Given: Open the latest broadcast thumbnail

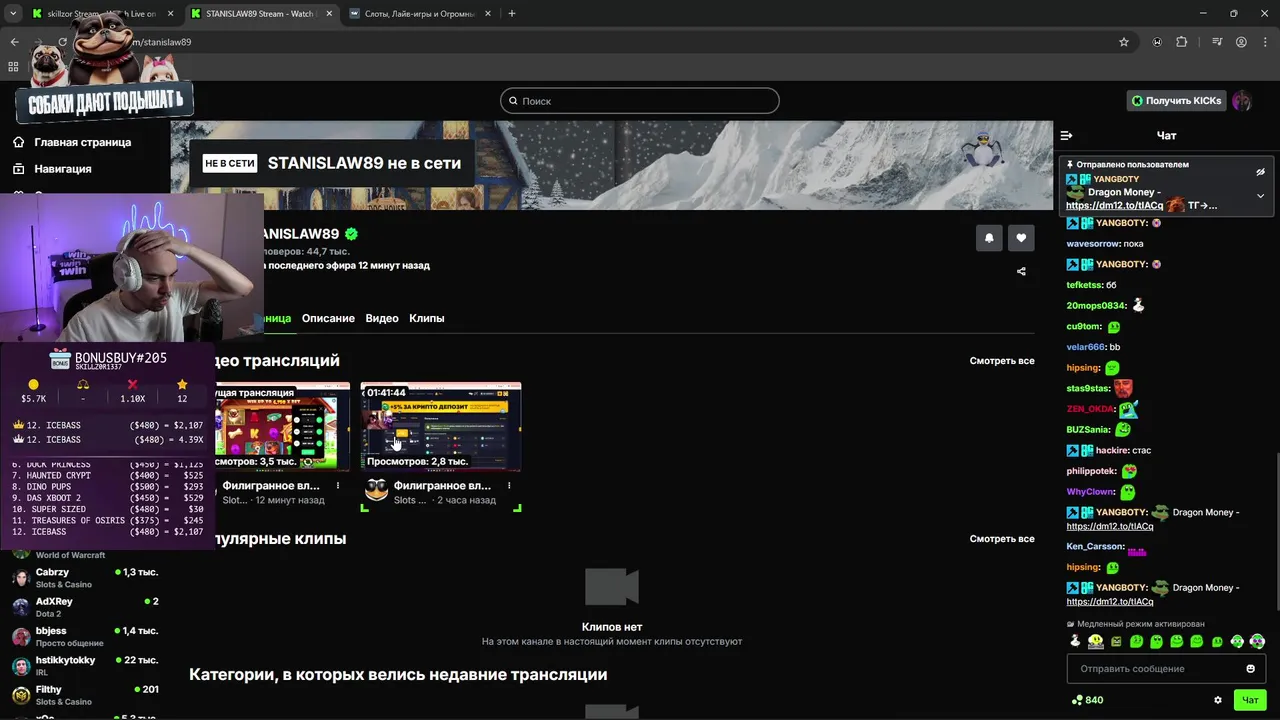Looking at the screenshot, I should coord(282,426).
